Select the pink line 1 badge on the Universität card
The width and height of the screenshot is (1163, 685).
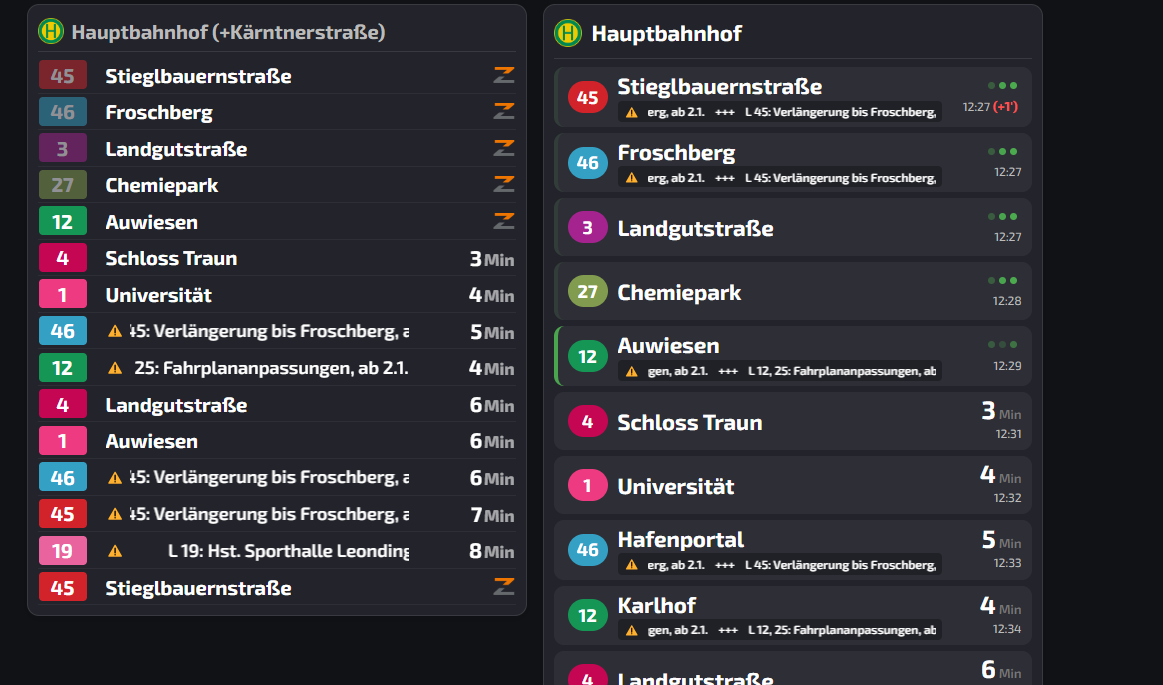tap(587, 486)
